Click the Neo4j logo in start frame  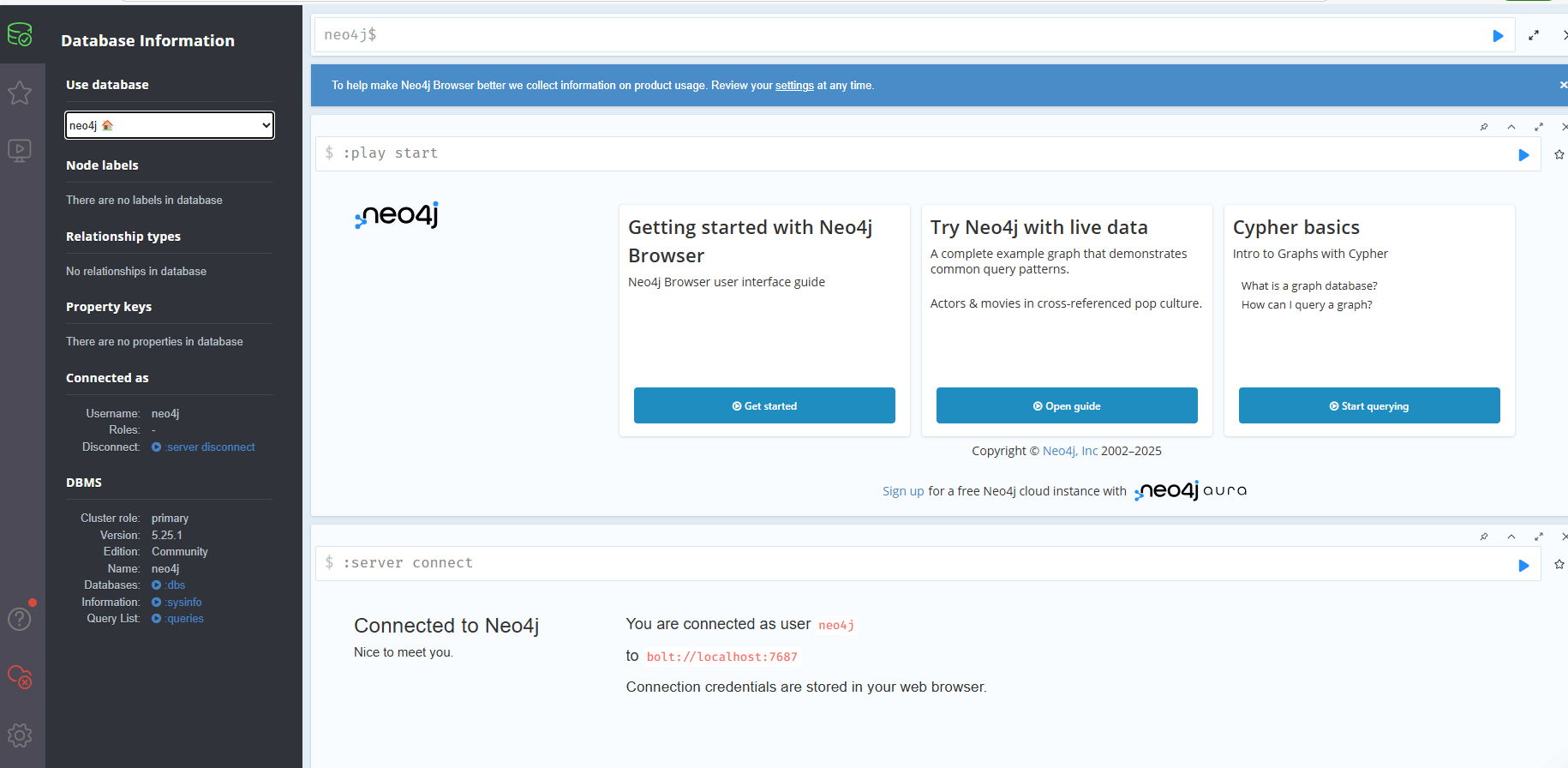point(397,215)
